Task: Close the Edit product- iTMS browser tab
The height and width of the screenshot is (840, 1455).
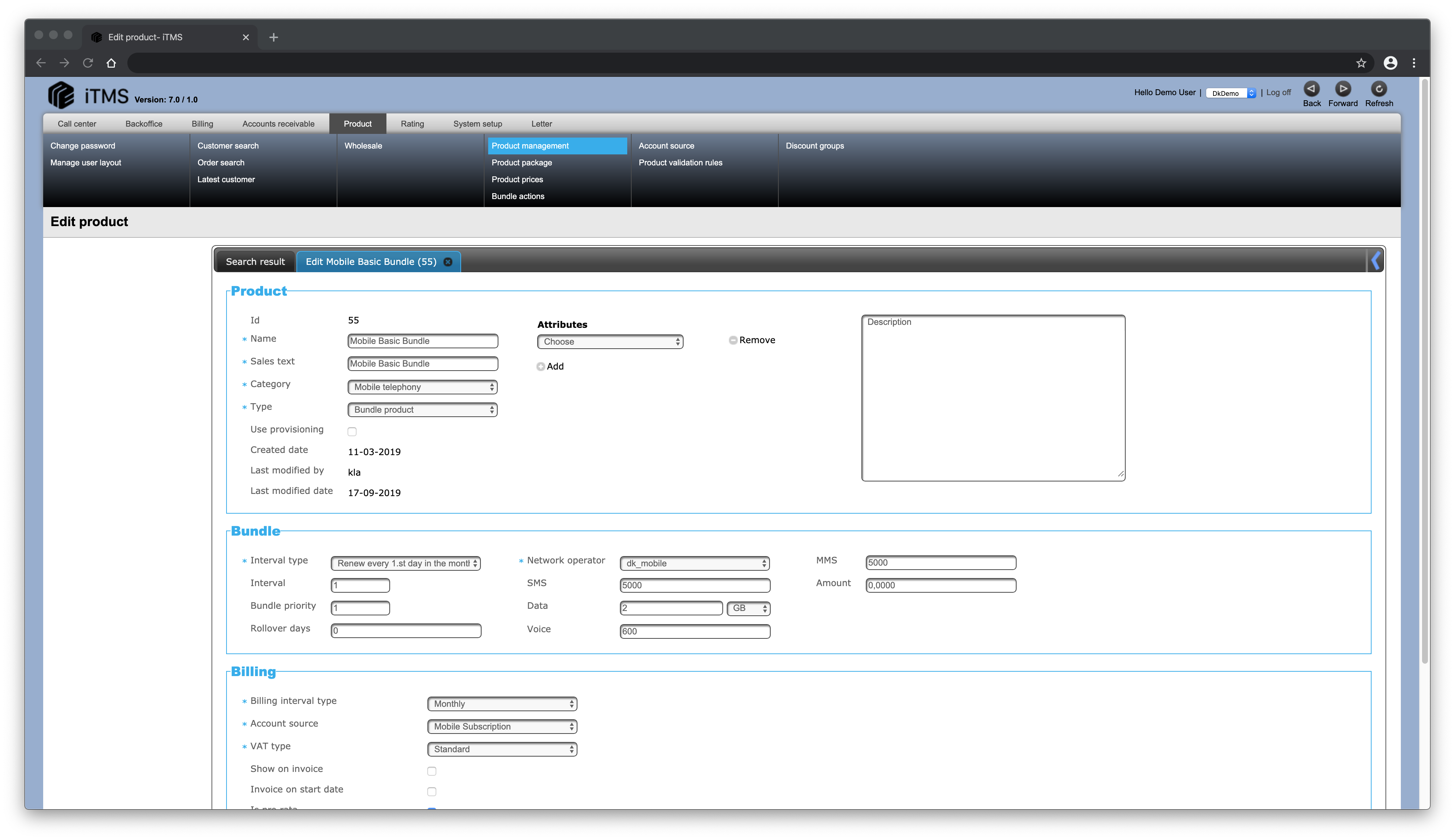Action: 246,37
